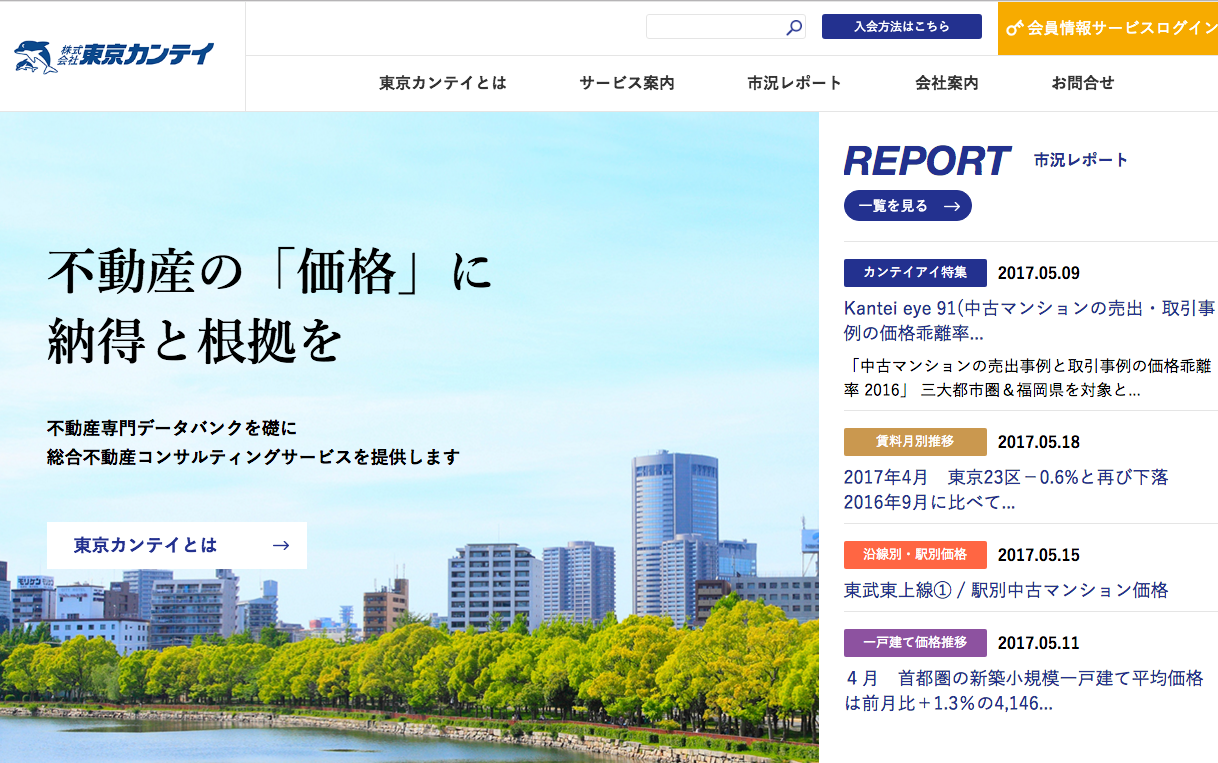1218x763 pixels.
Task: Click the key icon beside member login
Action: (x=1014, y=28)
